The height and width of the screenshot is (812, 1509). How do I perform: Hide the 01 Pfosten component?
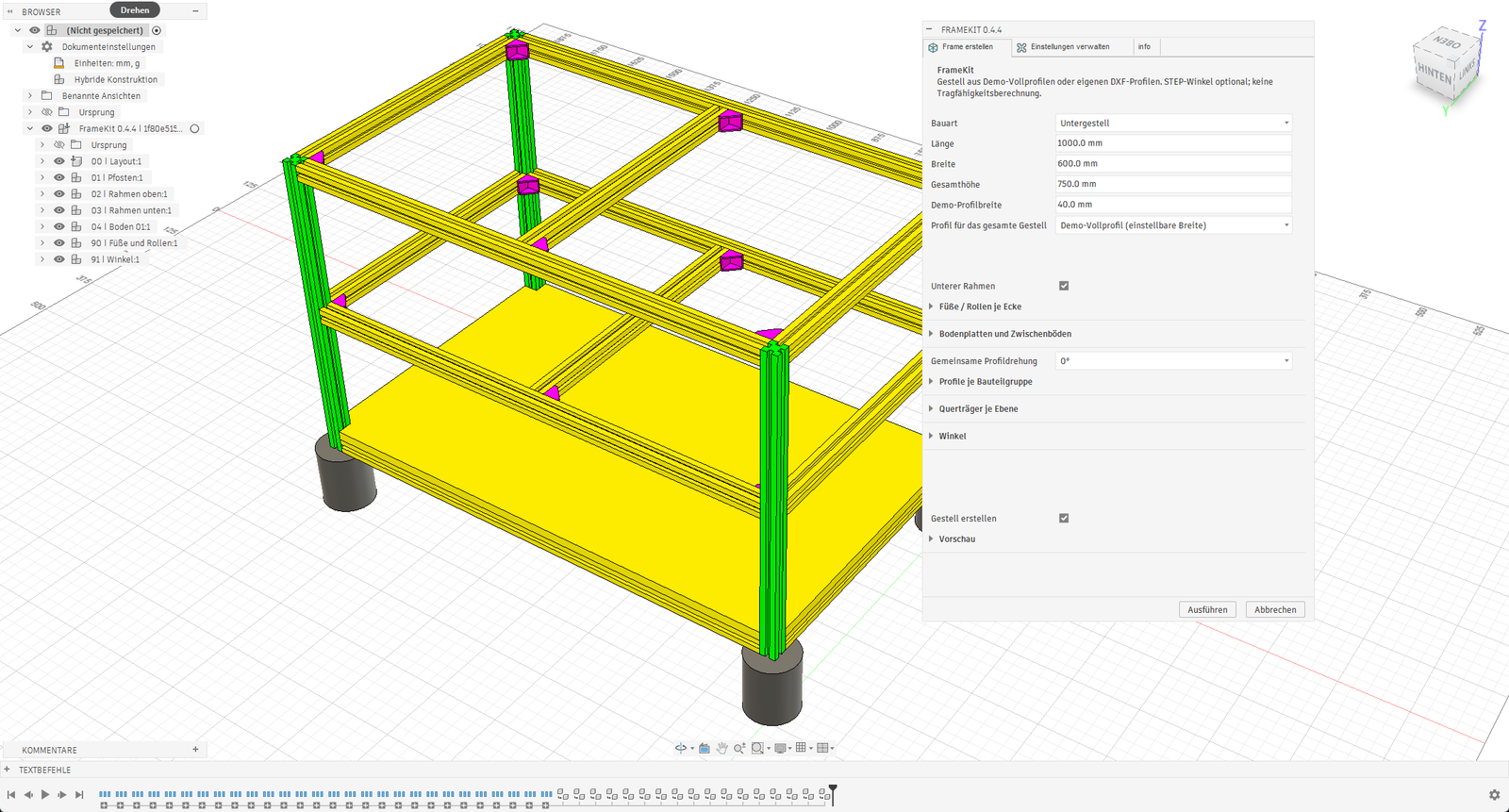(59, 177)
